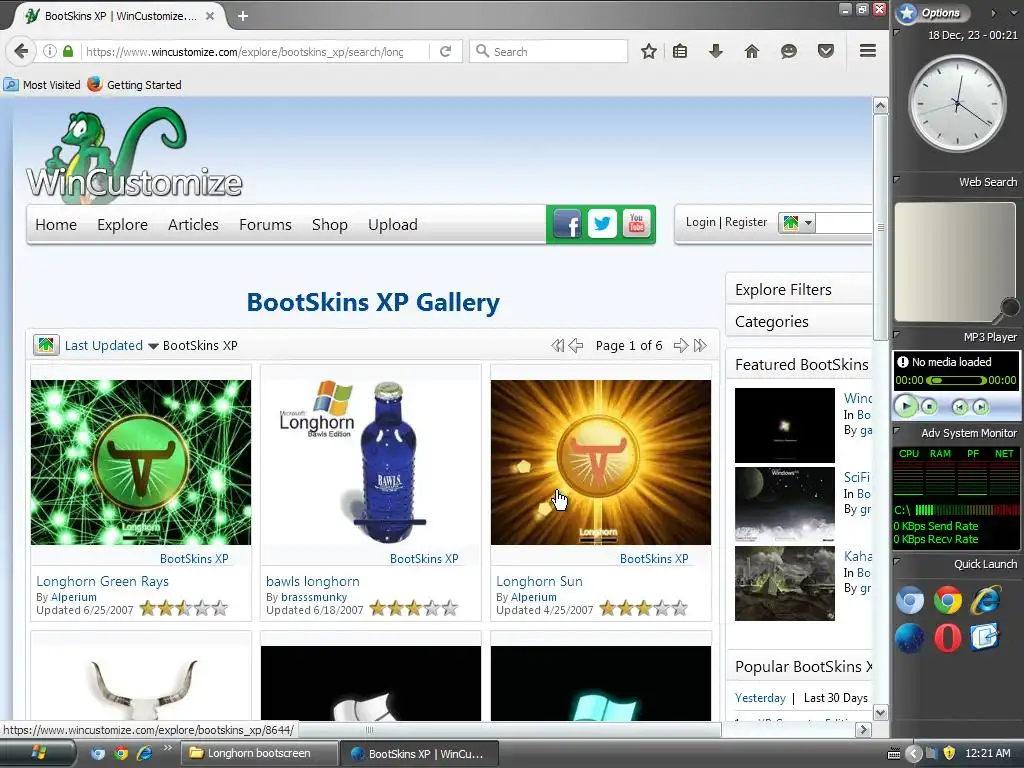Open the Most Visited bookmarks folder
This screenshot has height=768, width=1024.
click(x=42, y=85)
